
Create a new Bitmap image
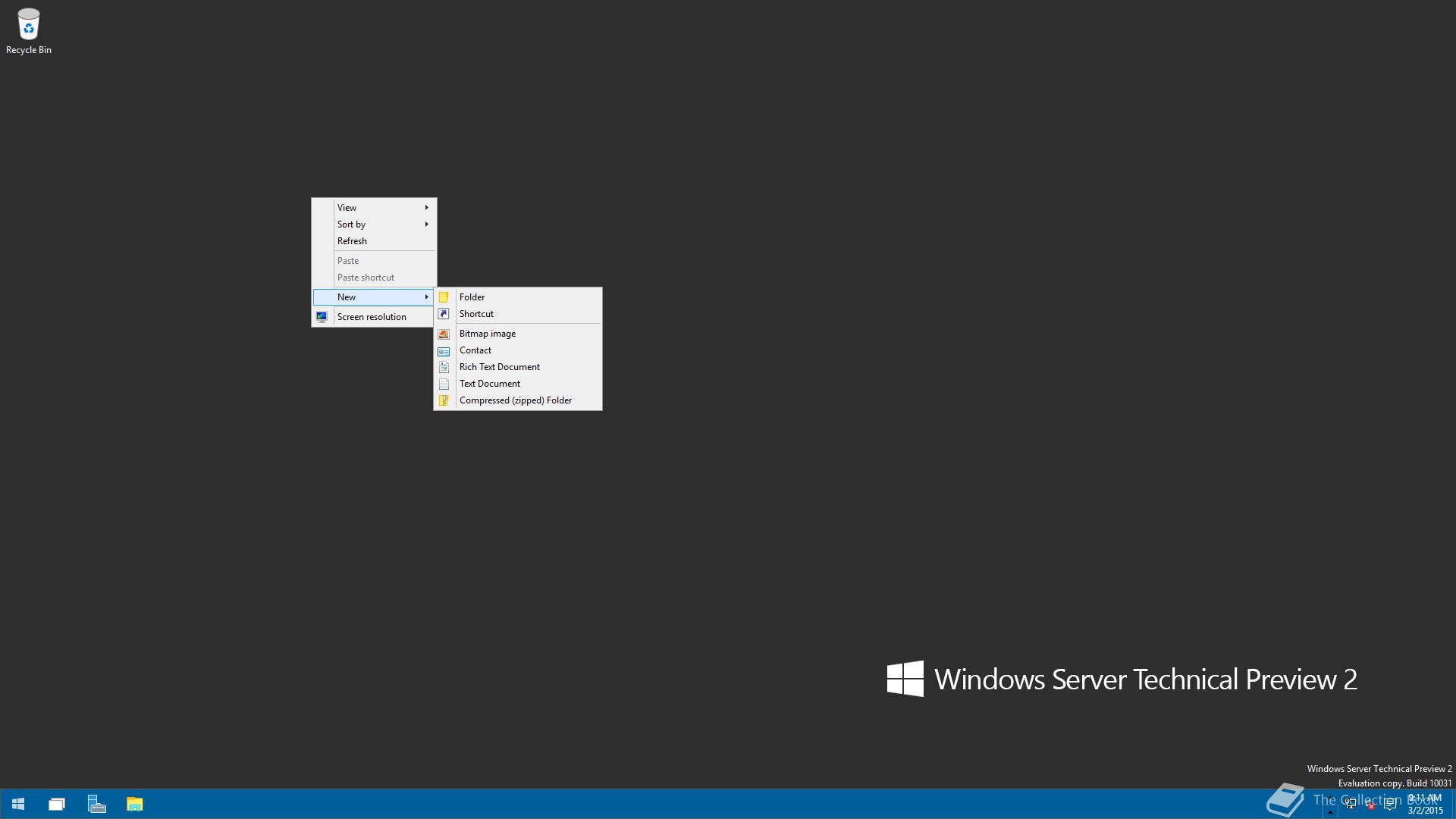[x=518, y=334]
